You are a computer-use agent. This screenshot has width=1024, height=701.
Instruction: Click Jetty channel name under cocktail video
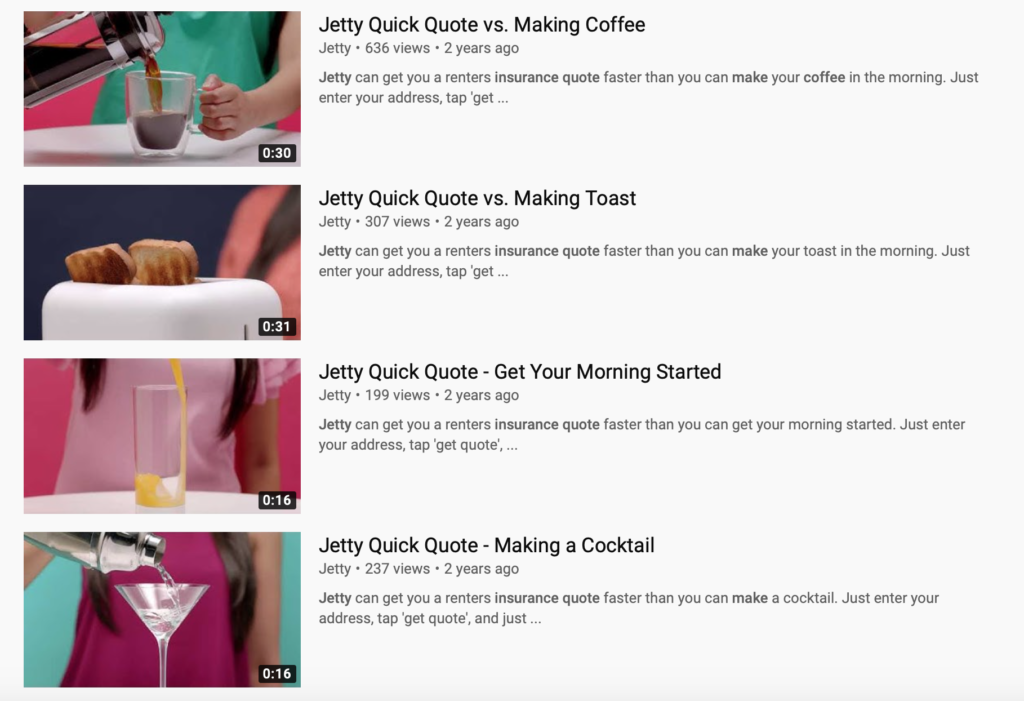tap(334, 569)
